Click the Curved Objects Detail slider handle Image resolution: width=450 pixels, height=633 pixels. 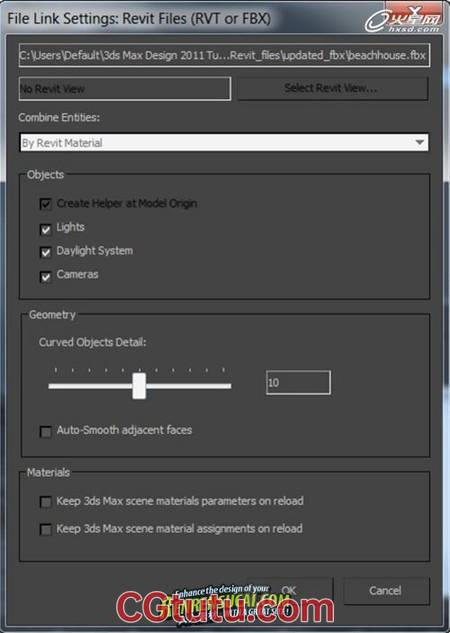139,386
